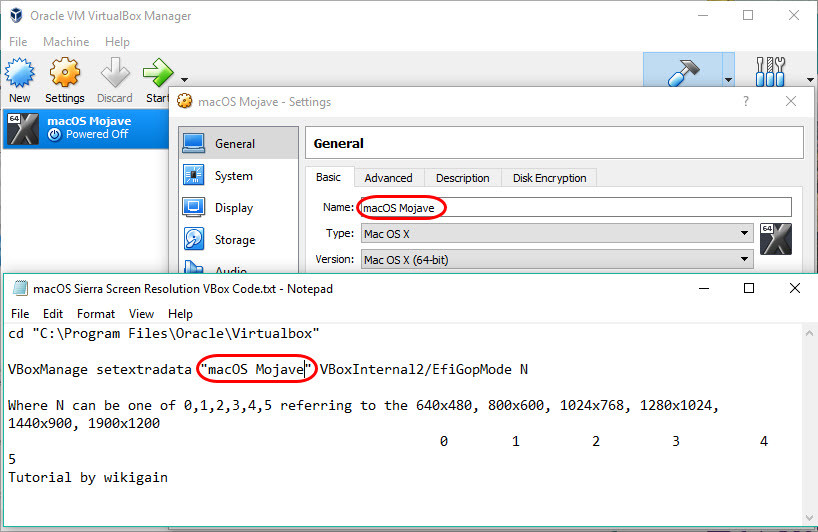Open the Type dropdown (Mac OS X)
Screen dimensions: 818x532
[557, 233]
